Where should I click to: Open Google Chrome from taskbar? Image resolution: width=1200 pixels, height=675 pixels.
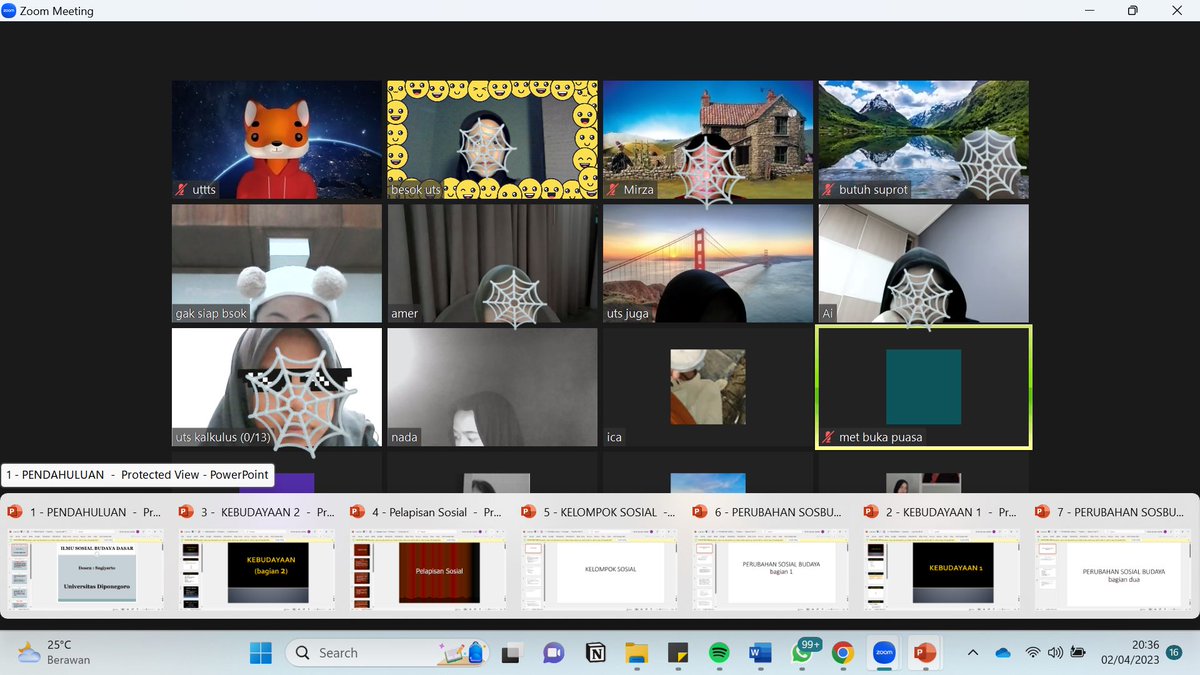tap(843, 653)
